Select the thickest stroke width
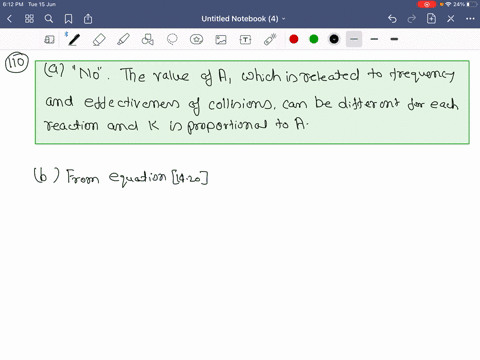Viewport: 480px width, 360px height. [x=394, y=39]
